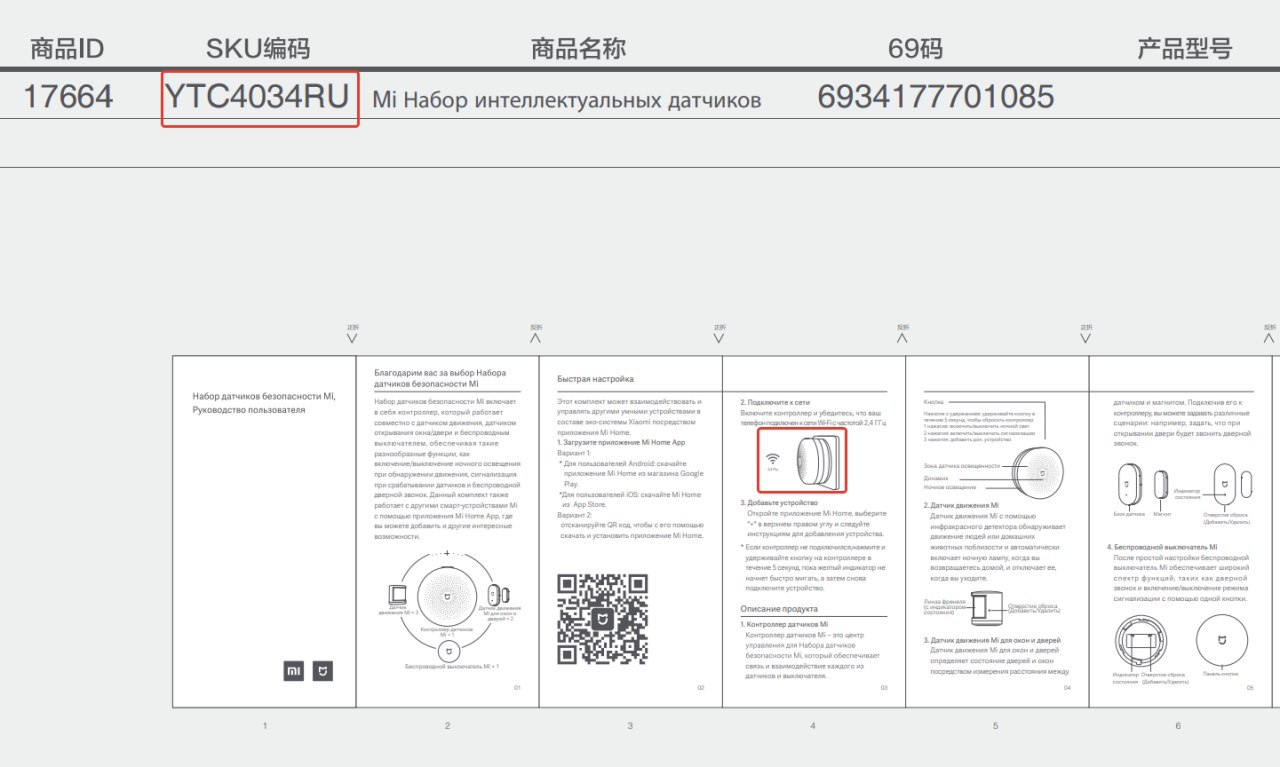Viewport: 1280px width, 767px height.
Task: Click the barcode number 6934177701085
Action: (x=936, y=96)
